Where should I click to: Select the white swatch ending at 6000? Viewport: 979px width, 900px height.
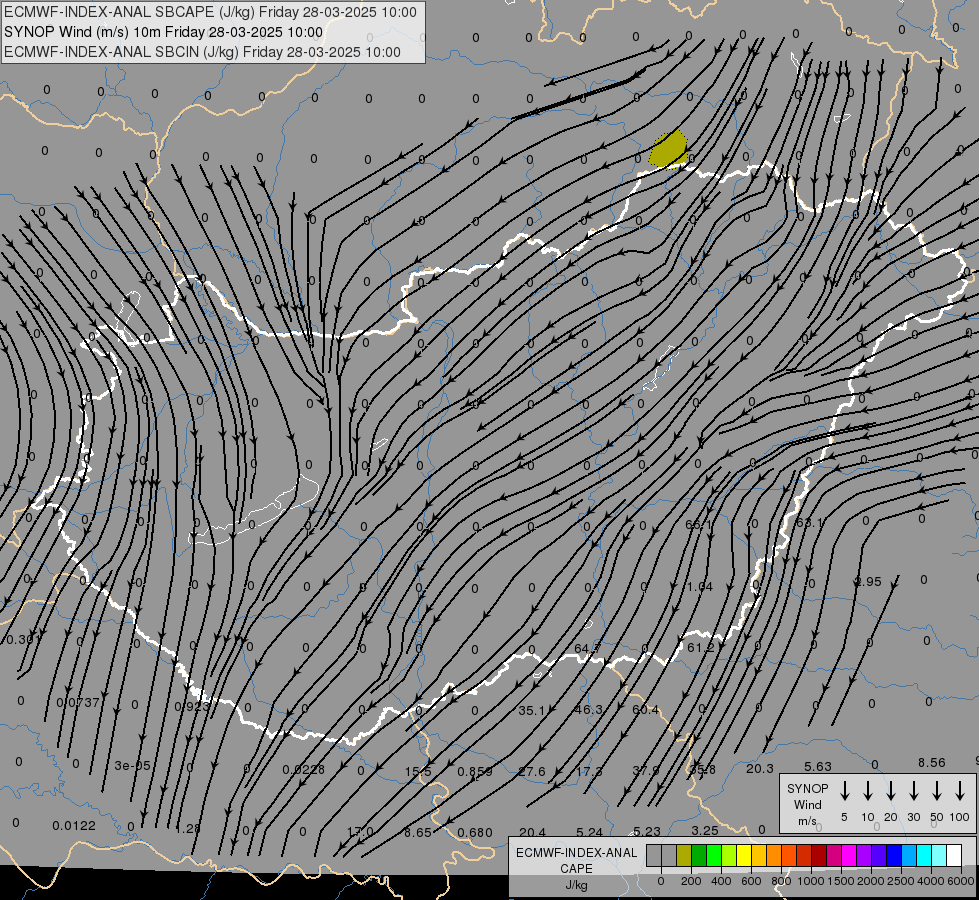954,856
